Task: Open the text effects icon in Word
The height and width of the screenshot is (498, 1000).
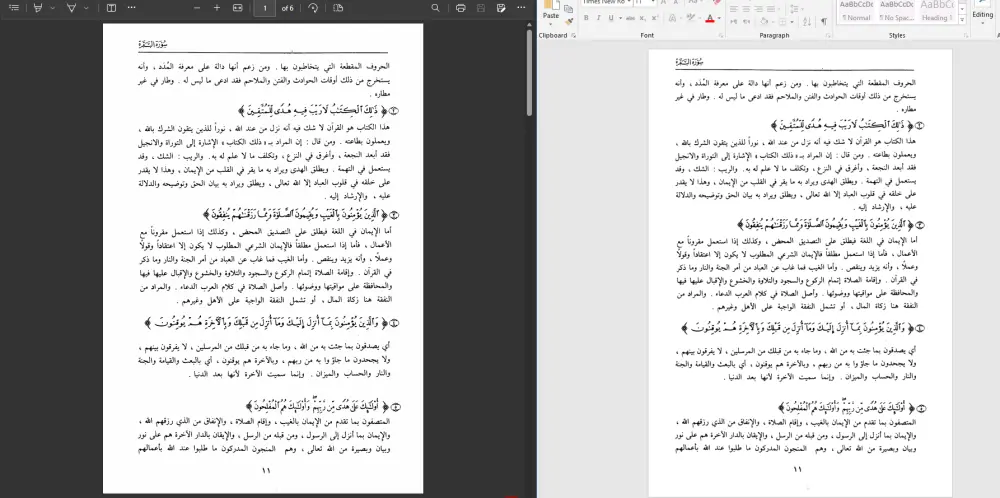Action: pyautogui.click(x=673, y=18)
